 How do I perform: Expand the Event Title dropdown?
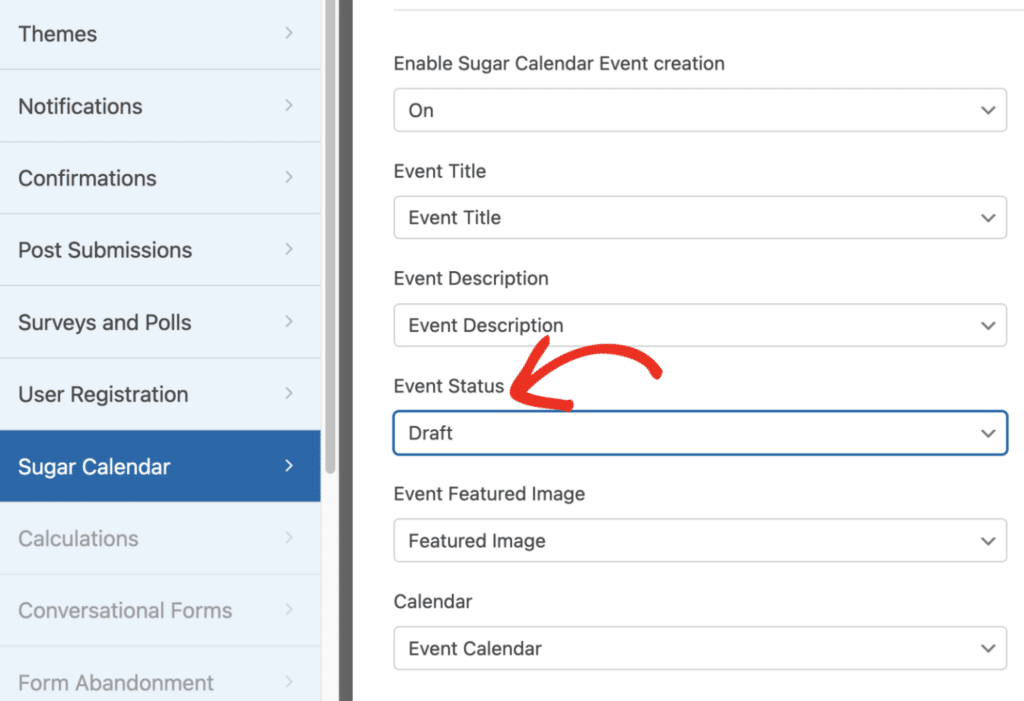pos(699,217)
